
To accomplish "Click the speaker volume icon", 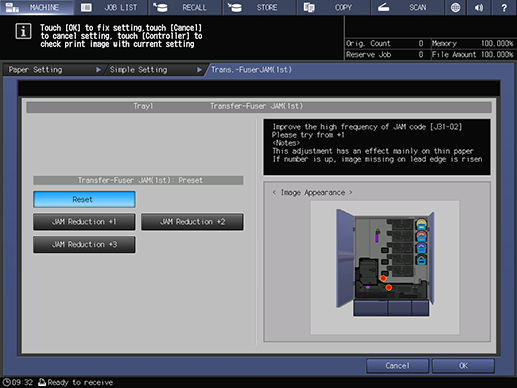I will [479, 7].
